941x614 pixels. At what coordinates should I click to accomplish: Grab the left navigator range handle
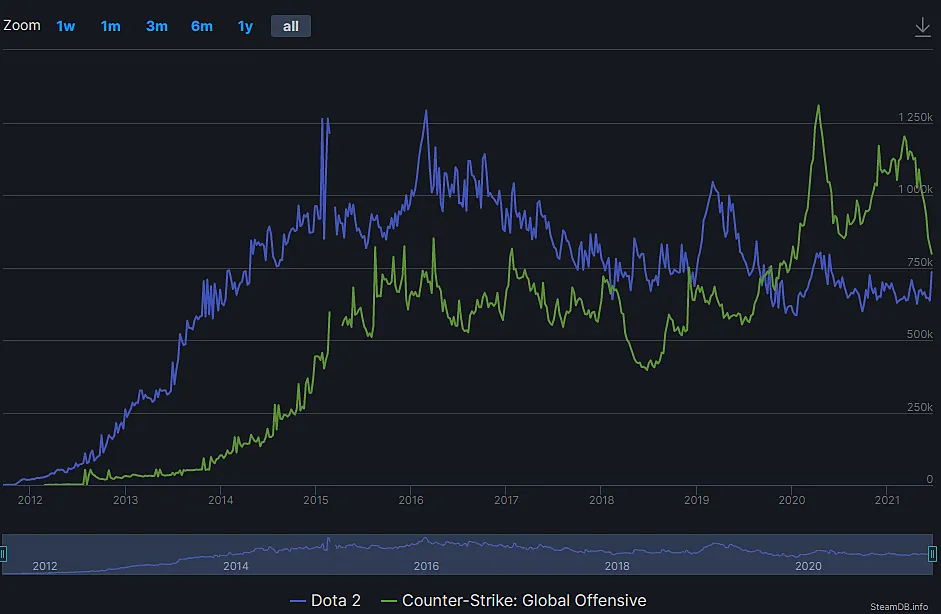3,553
